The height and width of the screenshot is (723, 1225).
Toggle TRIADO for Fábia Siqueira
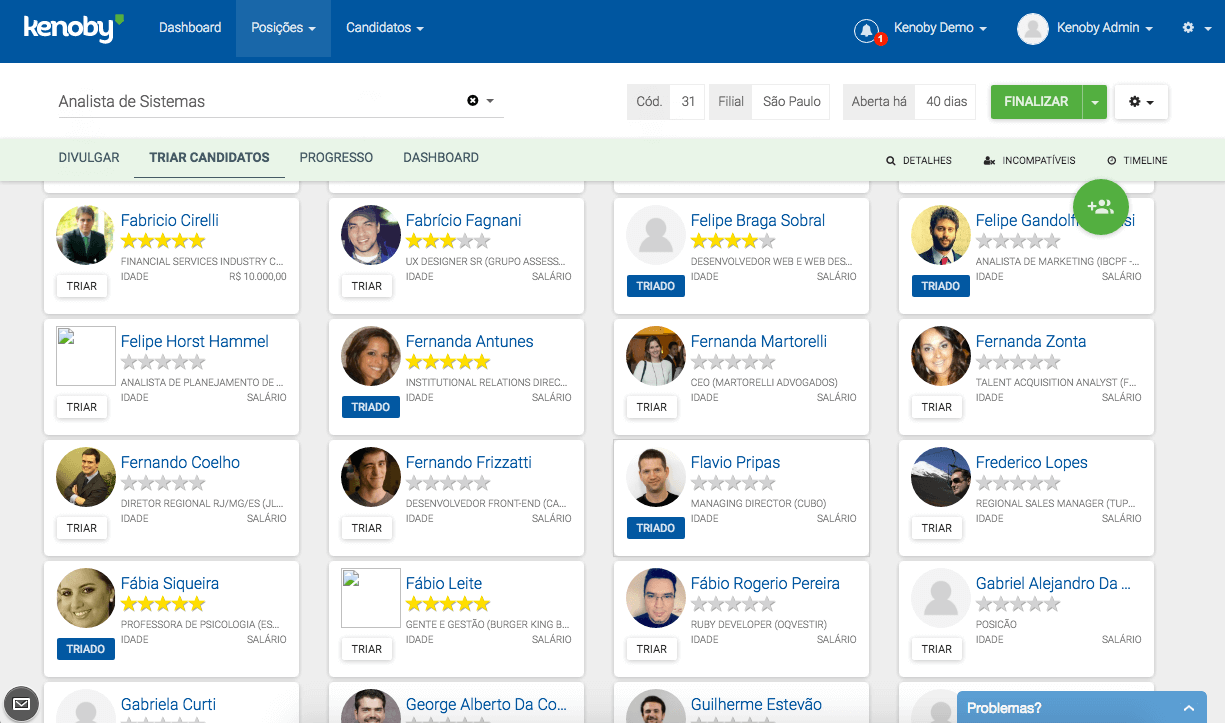point(86,649)
